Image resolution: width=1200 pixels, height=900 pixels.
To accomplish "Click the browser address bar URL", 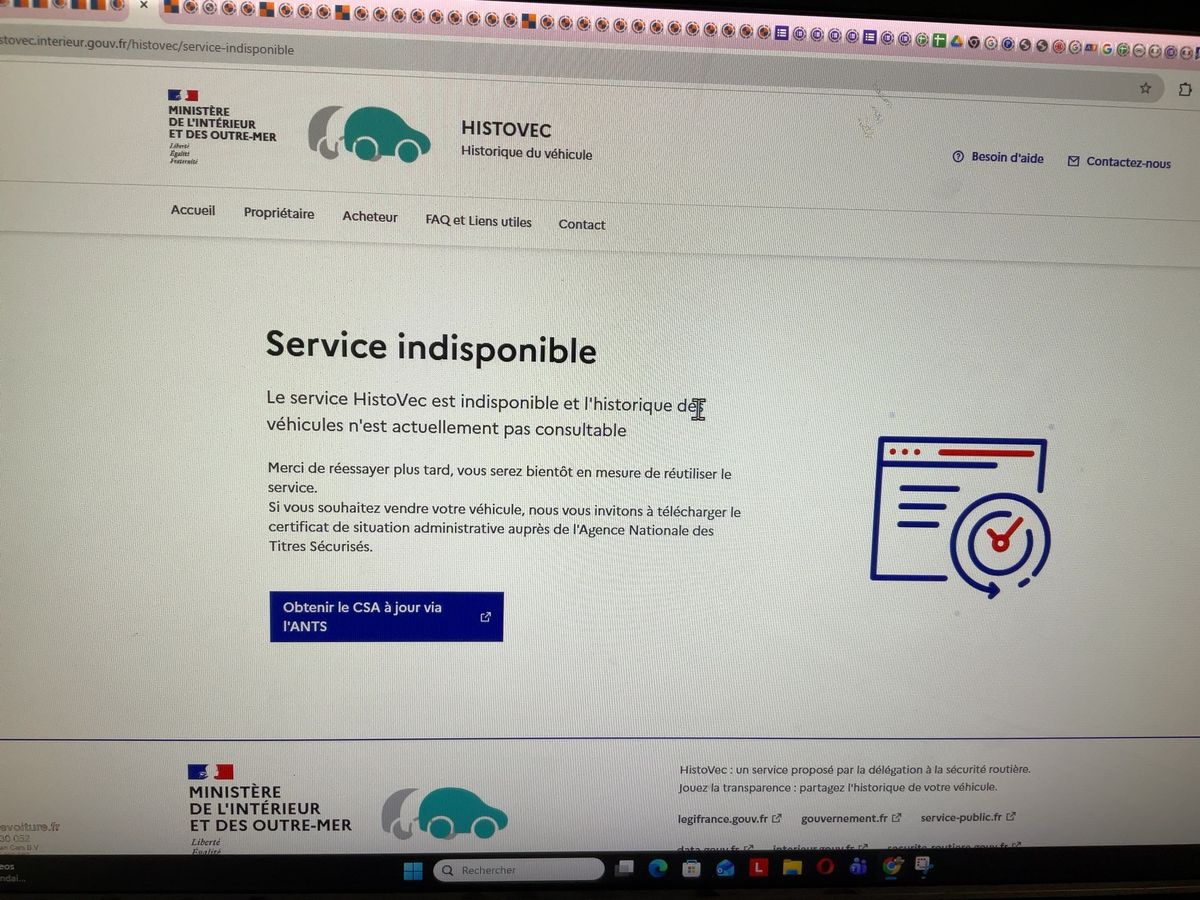I will (147, 46).
